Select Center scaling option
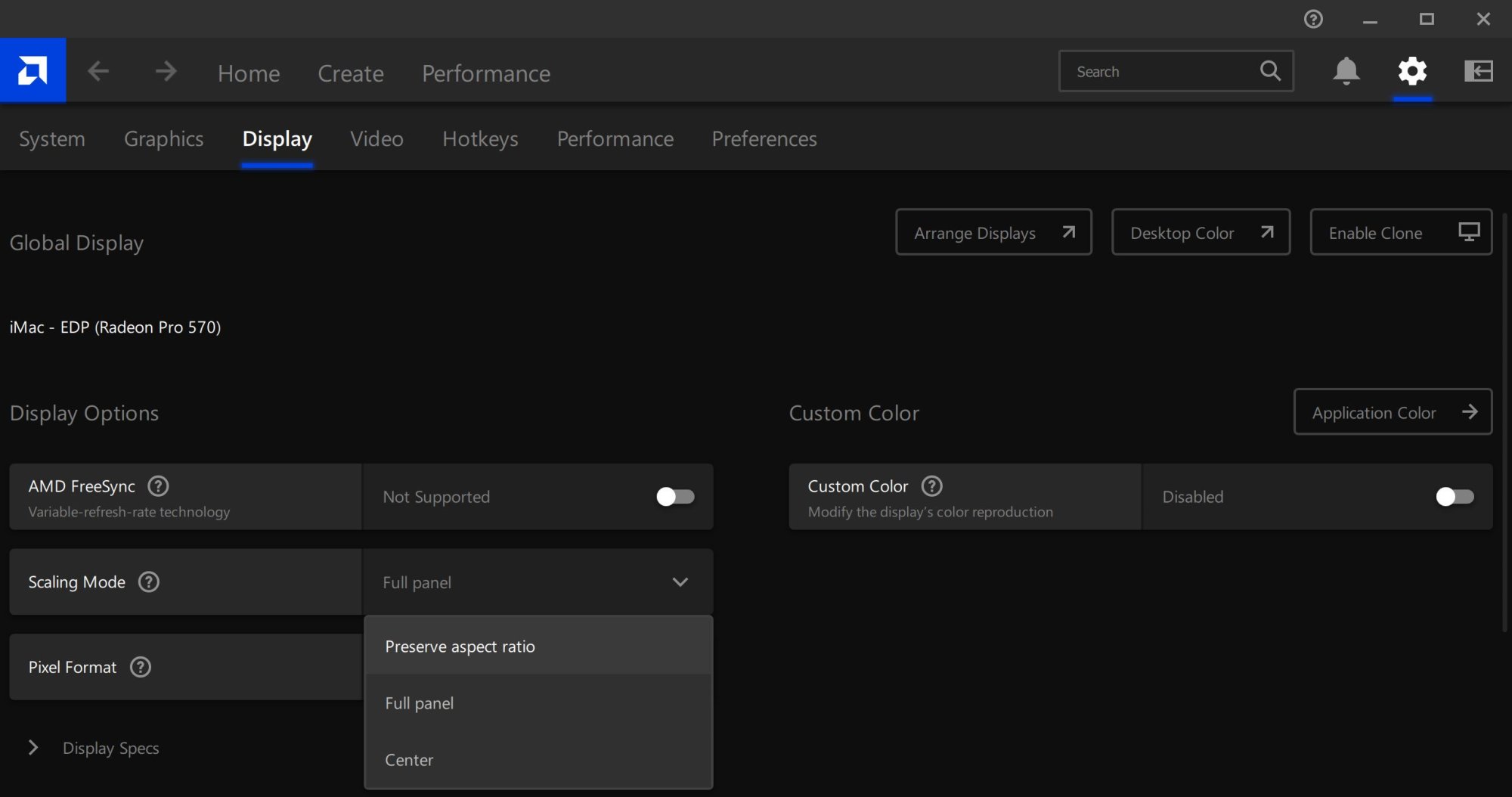1512x797 pixels. [x=538, y=759]
